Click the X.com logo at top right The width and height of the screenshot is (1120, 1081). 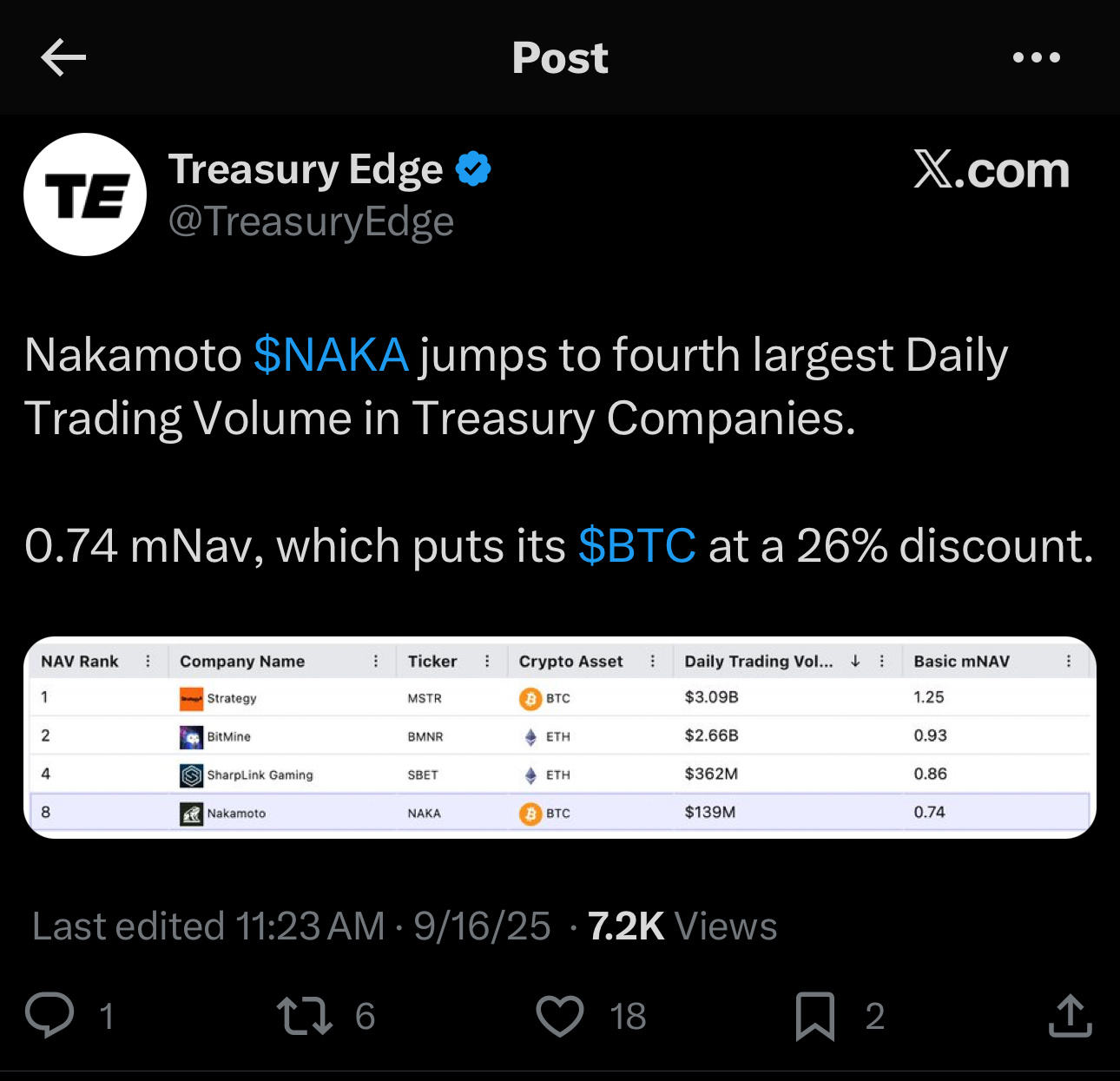[x=991, y=170]
